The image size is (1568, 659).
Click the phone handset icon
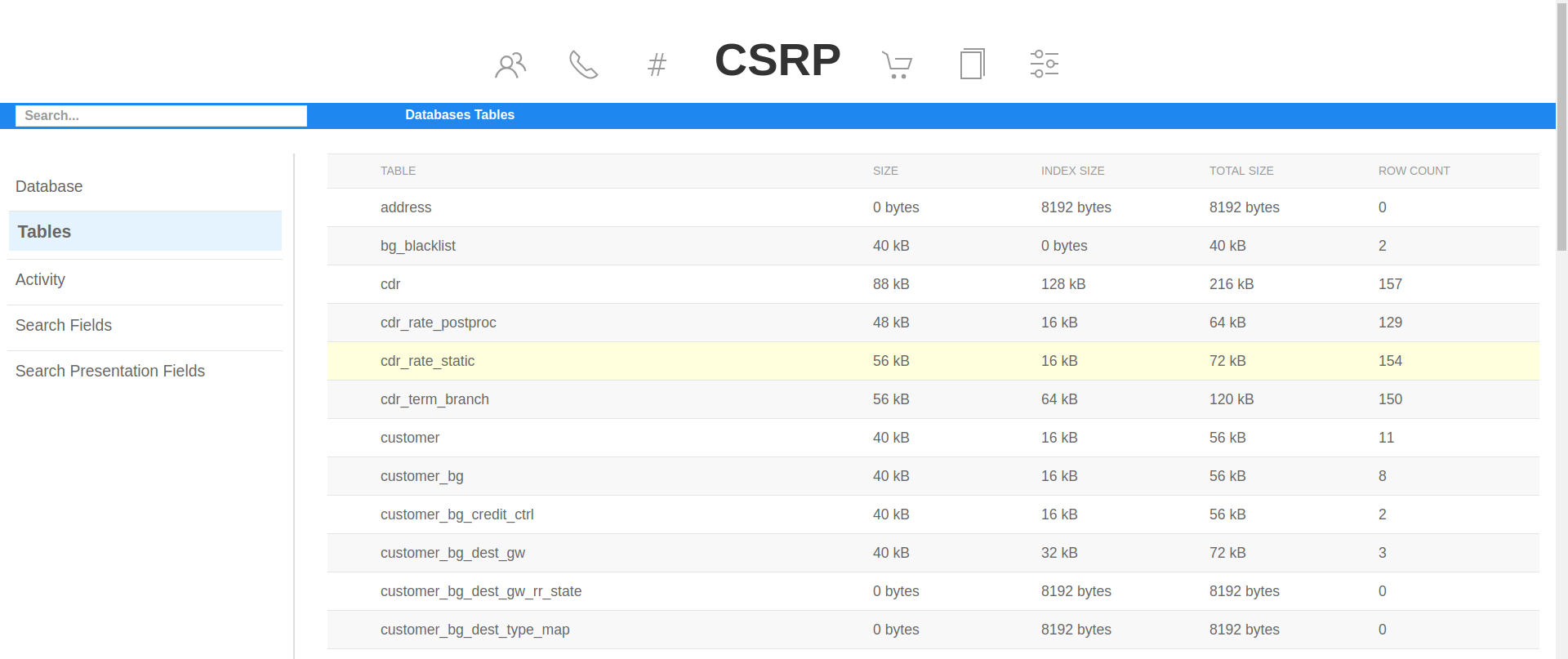coord(583,65)
